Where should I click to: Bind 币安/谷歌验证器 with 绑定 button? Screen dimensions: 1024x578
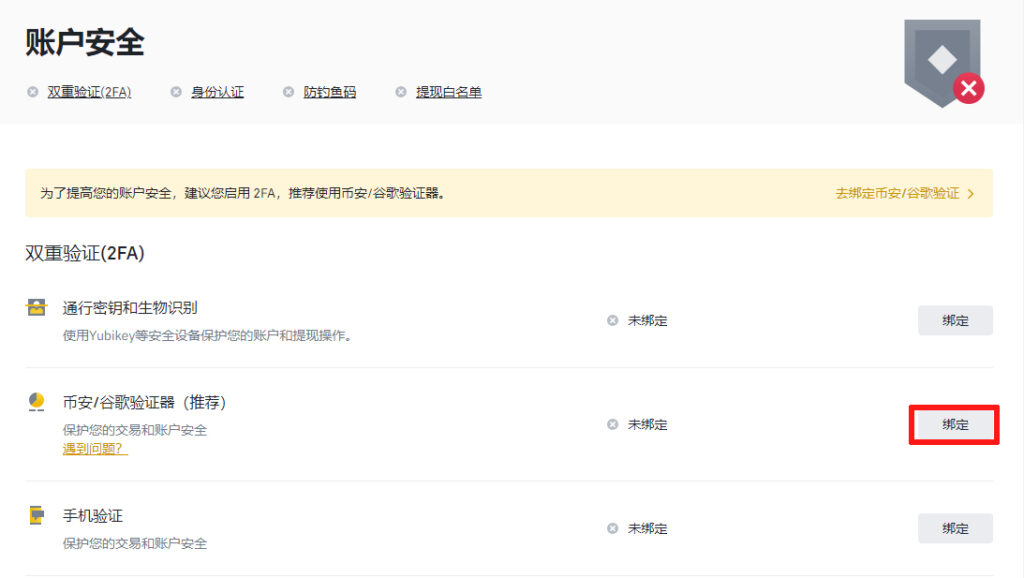pyautogui.click(x=955, y=425)
